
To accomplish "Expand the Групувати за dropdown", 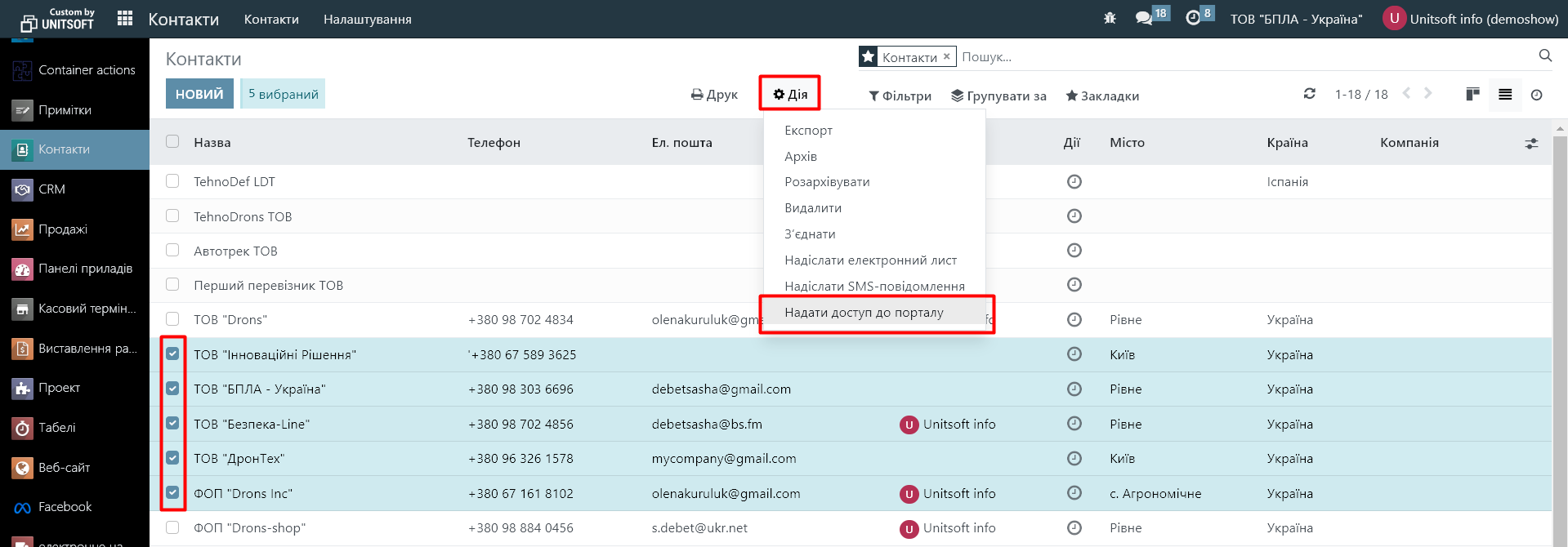I will 998,96.
